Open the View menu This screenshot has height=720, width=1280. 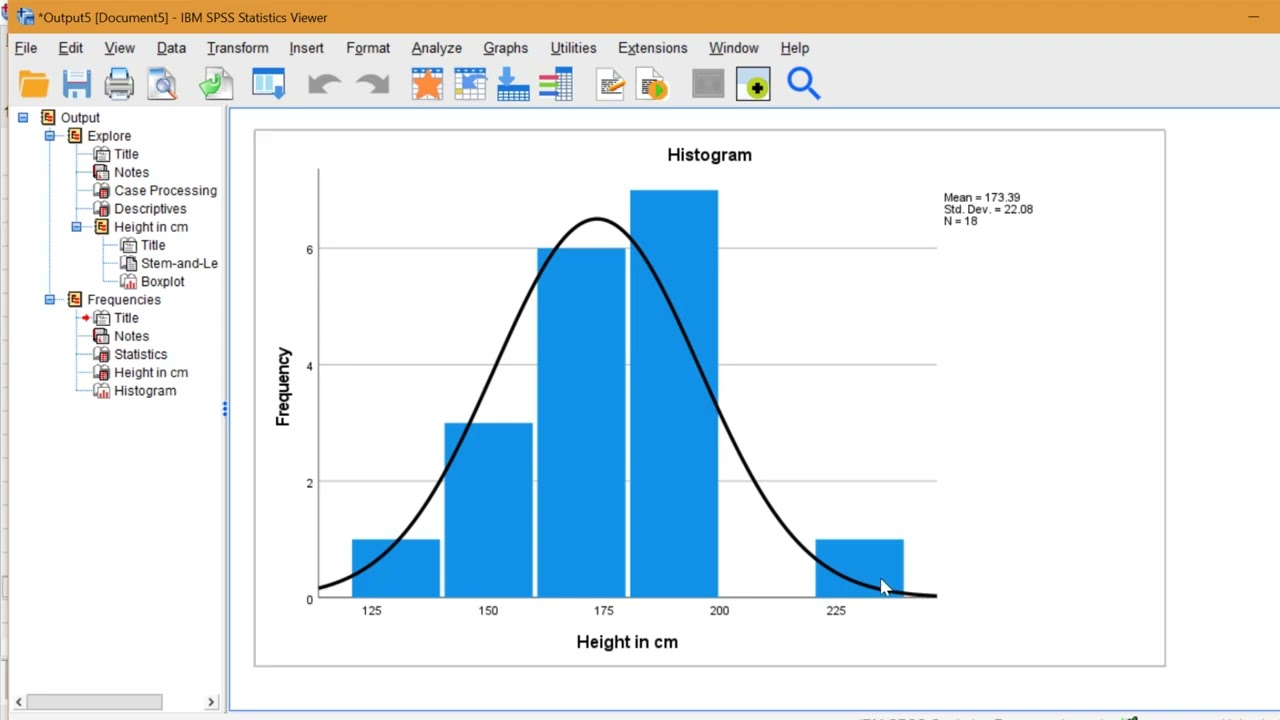(x=119, y=48)
